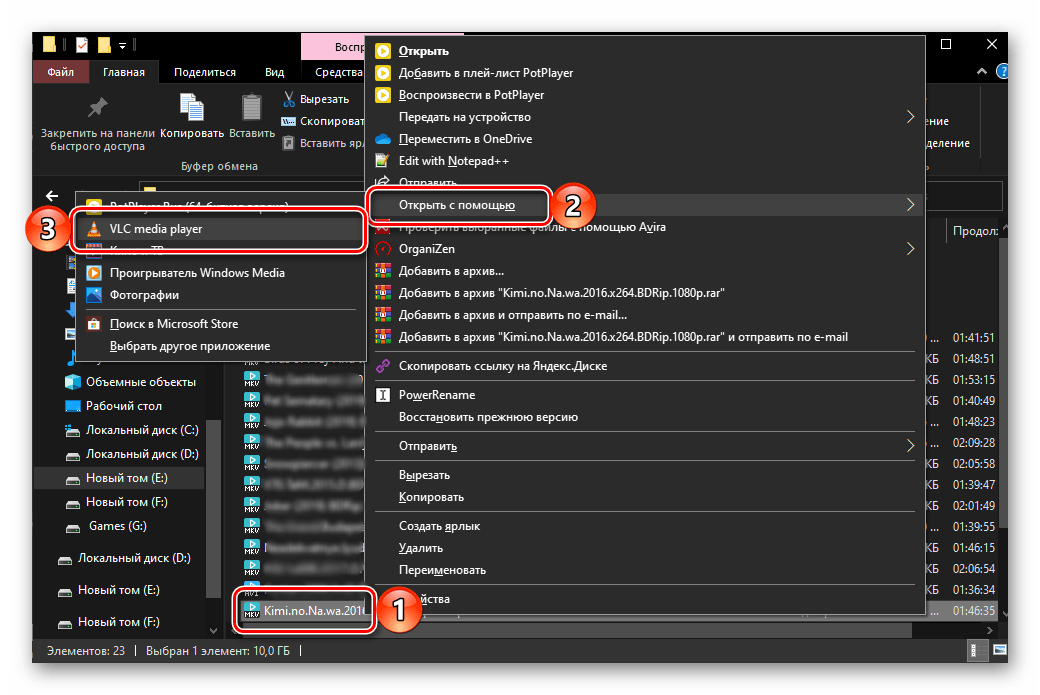Select the highlighted Новый том (E:) drive
Viewport: 1040px width, 695px height.
pos(117,478)
